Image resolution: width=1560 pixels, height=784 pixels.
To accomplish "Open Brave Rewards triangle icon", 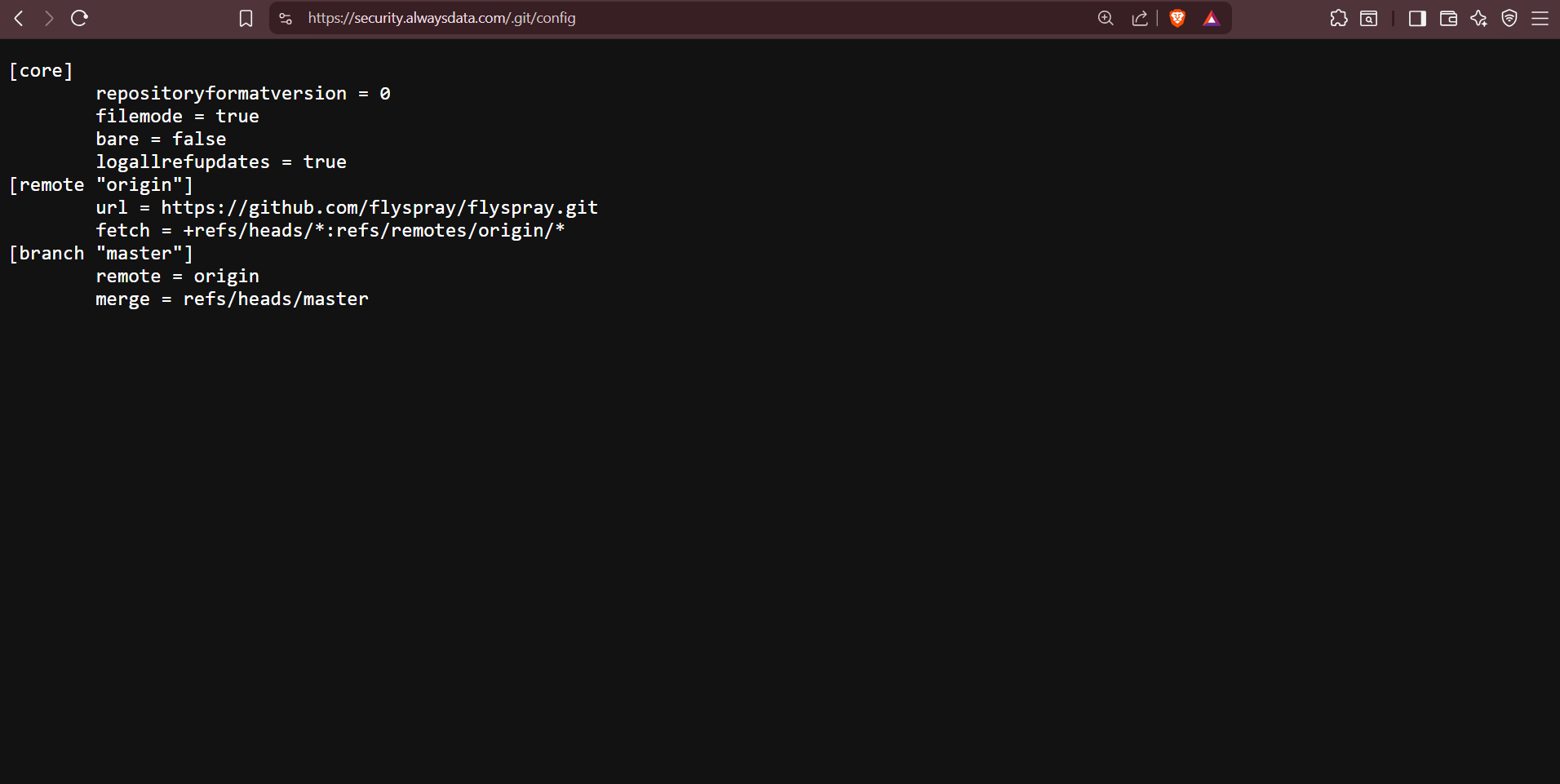I will tap(1212, 18).
